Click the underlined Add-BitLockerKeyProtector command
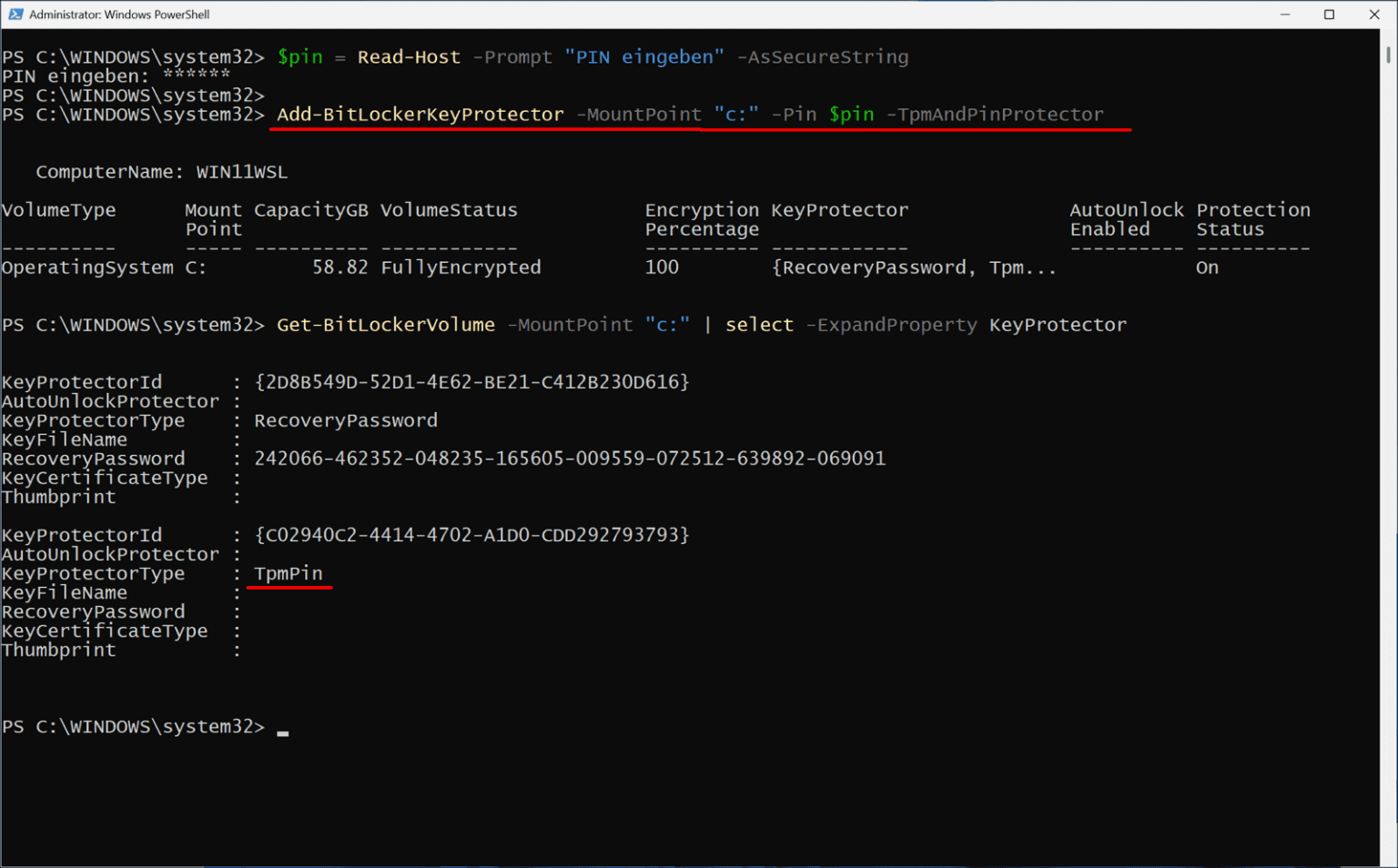1398x868 pixels. [x=419, y=114]
